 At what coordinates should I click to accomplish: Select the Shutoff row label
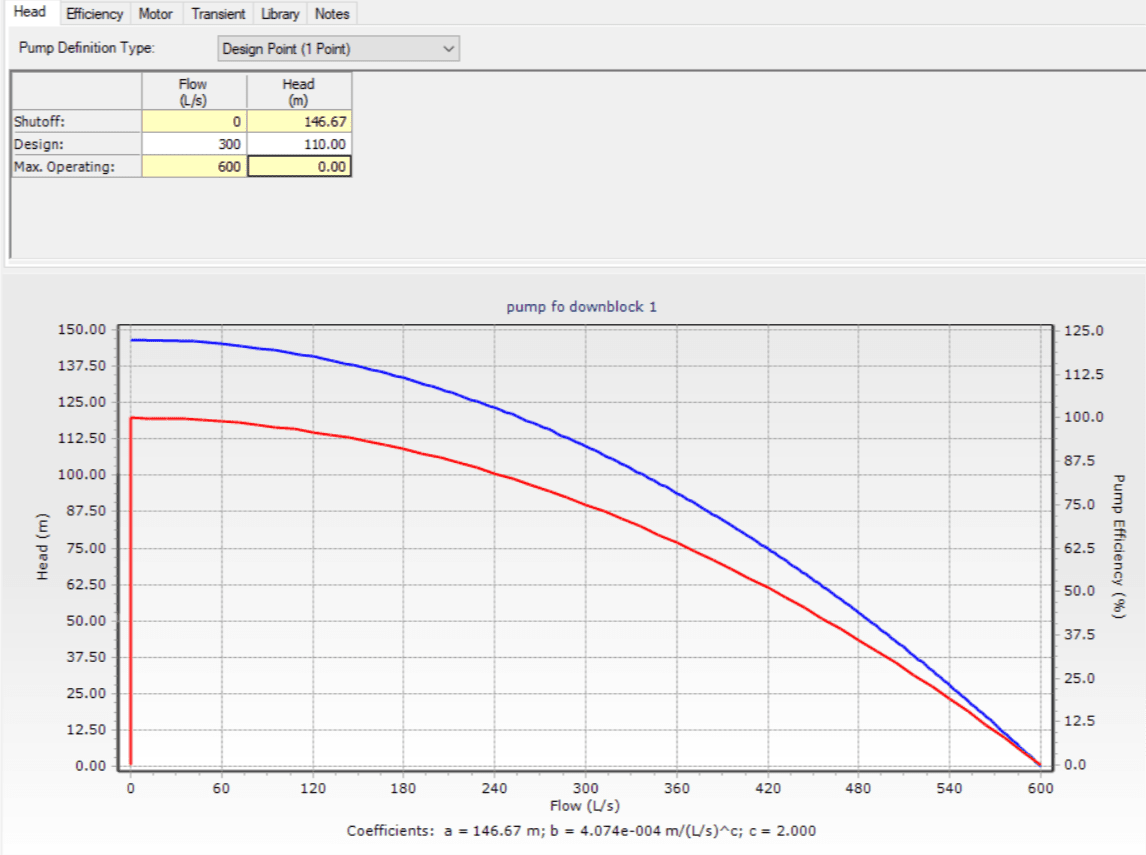(77, 121)
